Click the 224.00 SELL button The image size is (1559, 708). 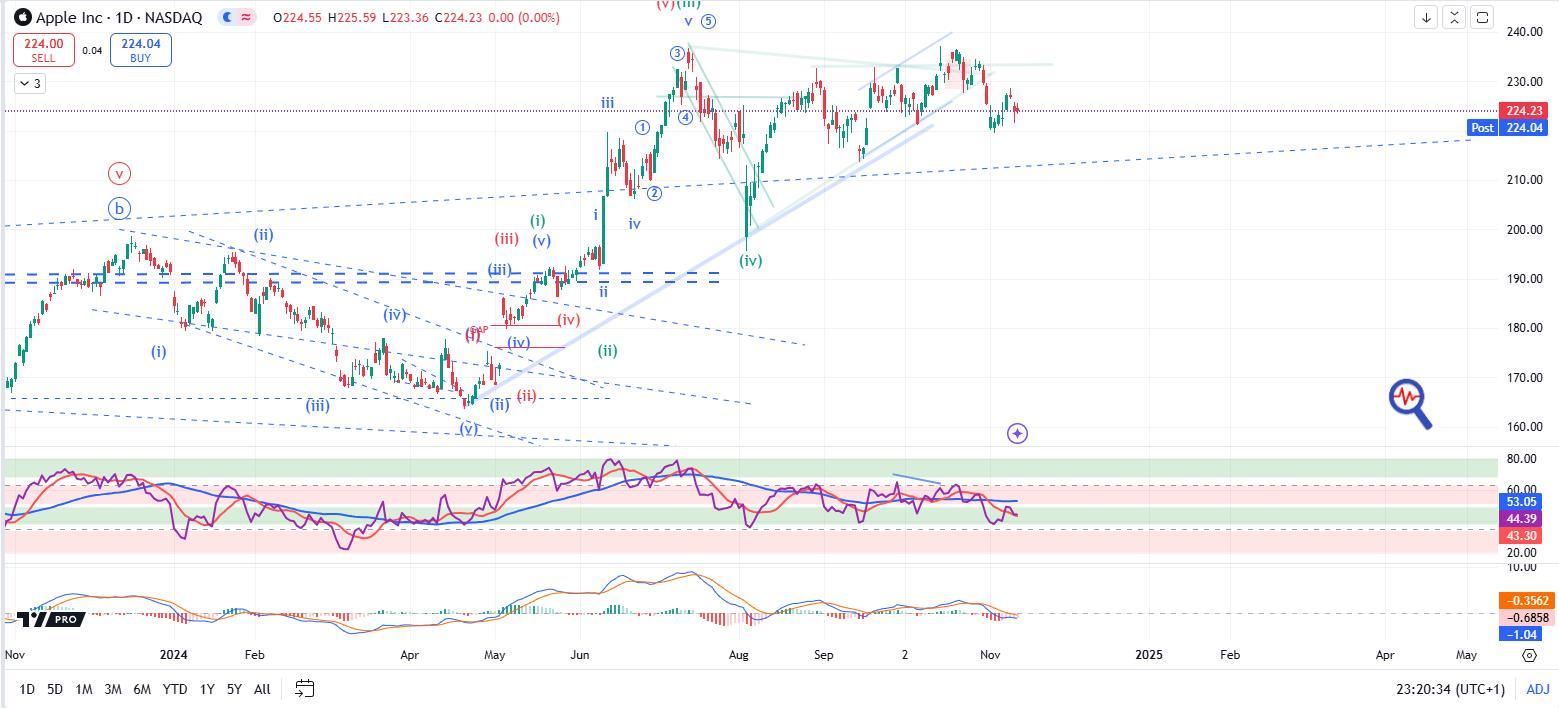[44, 50]
